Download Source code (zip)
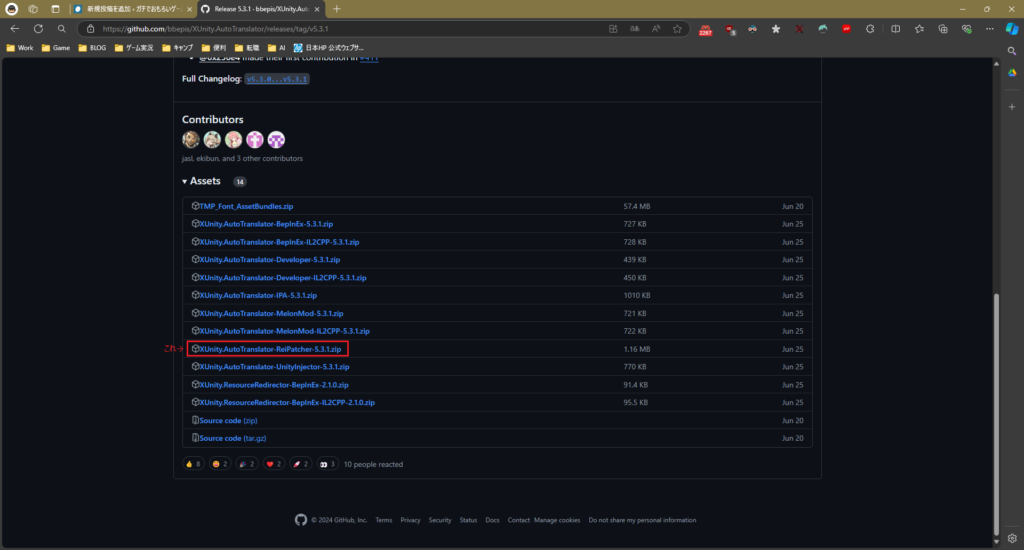 click(228, 421)
